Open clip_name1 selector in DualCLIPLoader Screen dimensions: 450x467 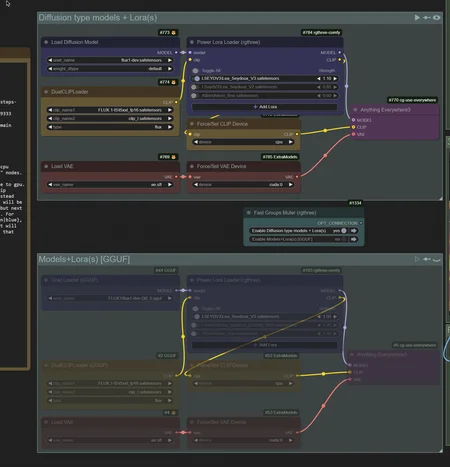[x=110, y=110]
